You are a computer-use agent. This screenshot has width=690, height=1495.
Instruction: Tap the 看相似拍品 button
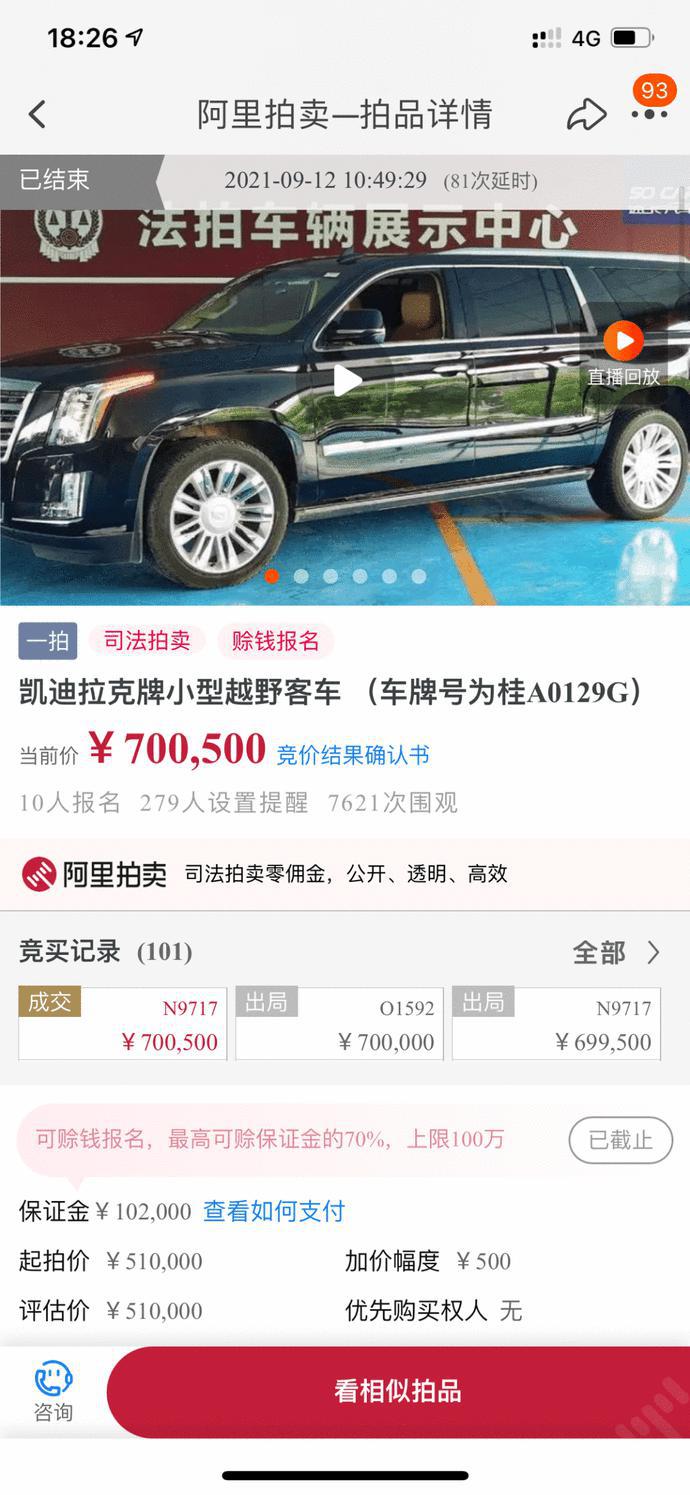(398, 1391)
